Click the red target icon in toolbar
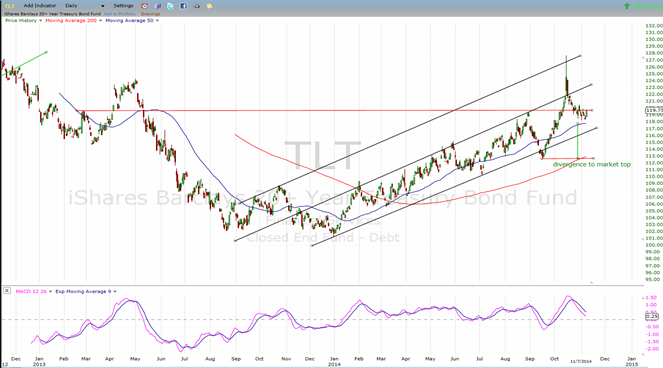The height and width of the screenshot is (368, 663). pos(145,6)
